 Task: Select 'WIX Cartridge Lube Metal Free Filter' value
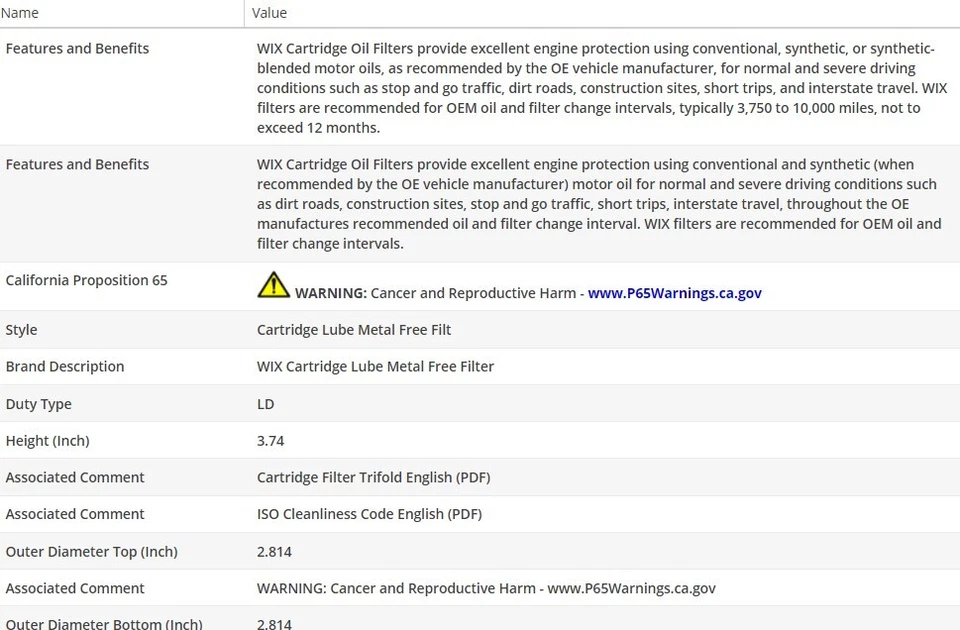click(375, 367)
